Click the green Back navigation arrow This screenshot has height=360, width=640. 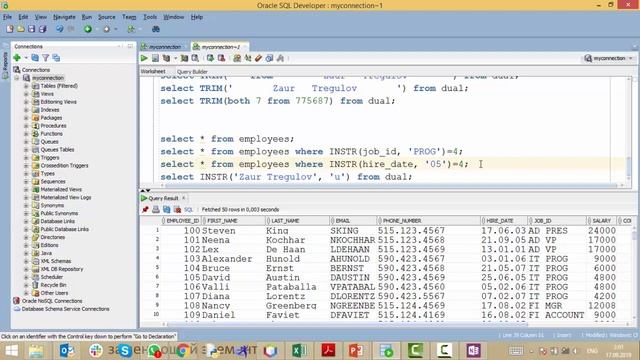pyautogui.click(x=88, y=29)
